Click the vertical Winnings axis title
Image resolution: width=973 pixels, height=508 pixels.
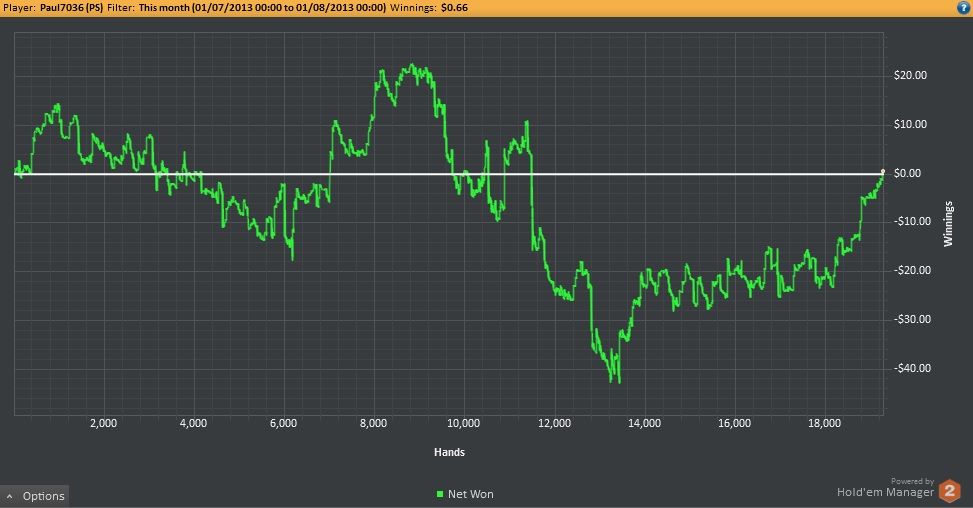point(948,224)
